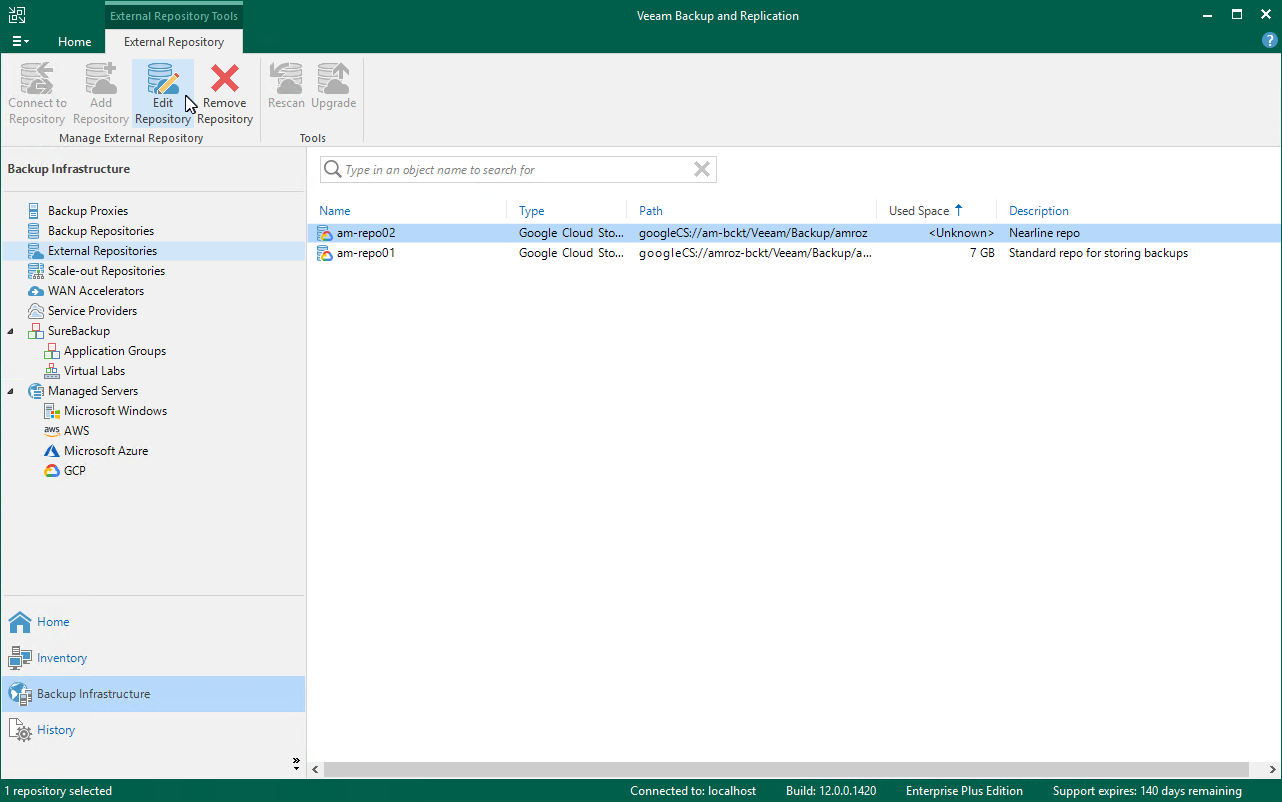Click the Add Repository icon
The height and width of the screenshot is (802, 1282).
pyautogui.click(x=101, y=78)
